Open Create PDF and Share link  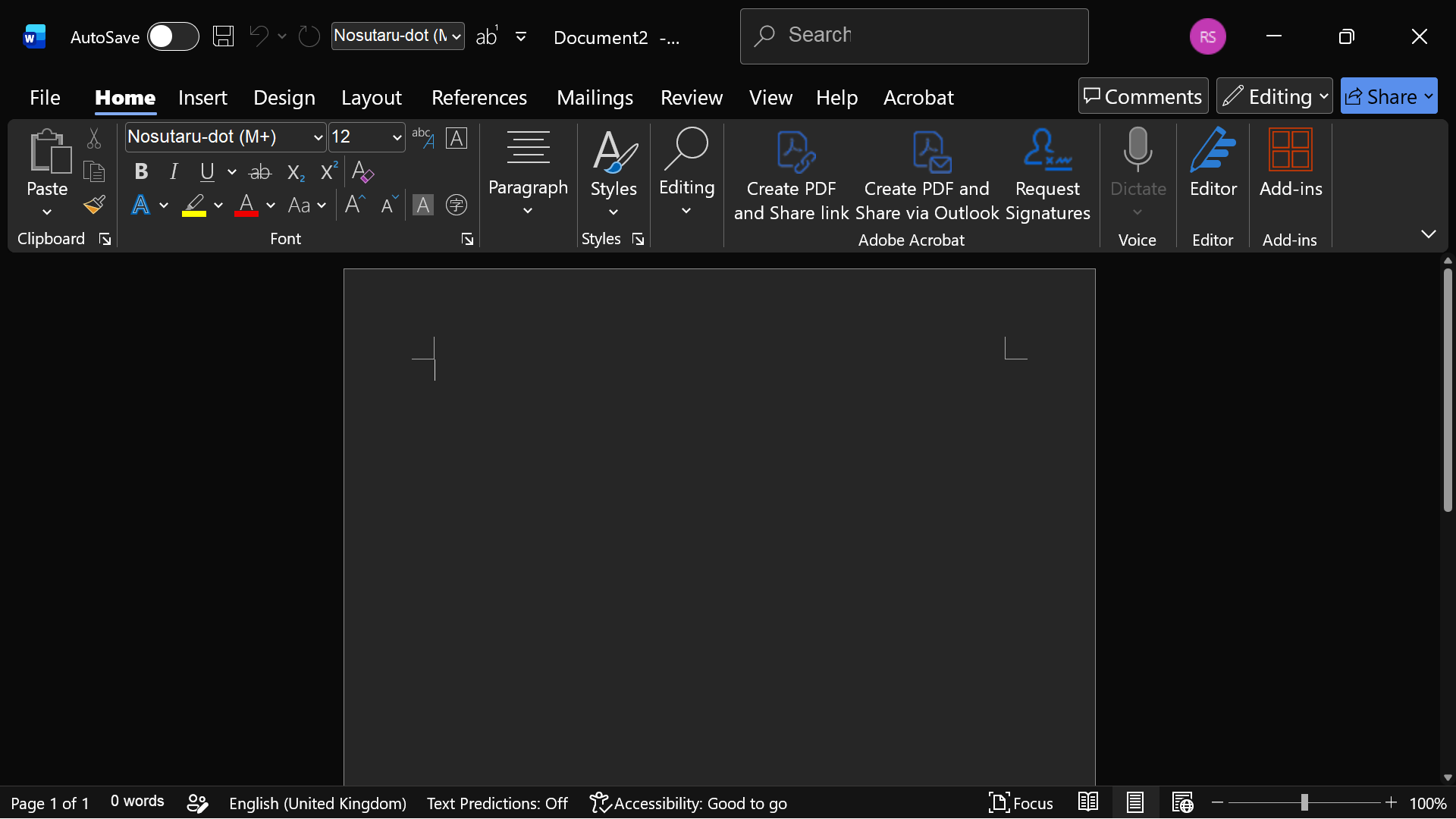(791, 176)
